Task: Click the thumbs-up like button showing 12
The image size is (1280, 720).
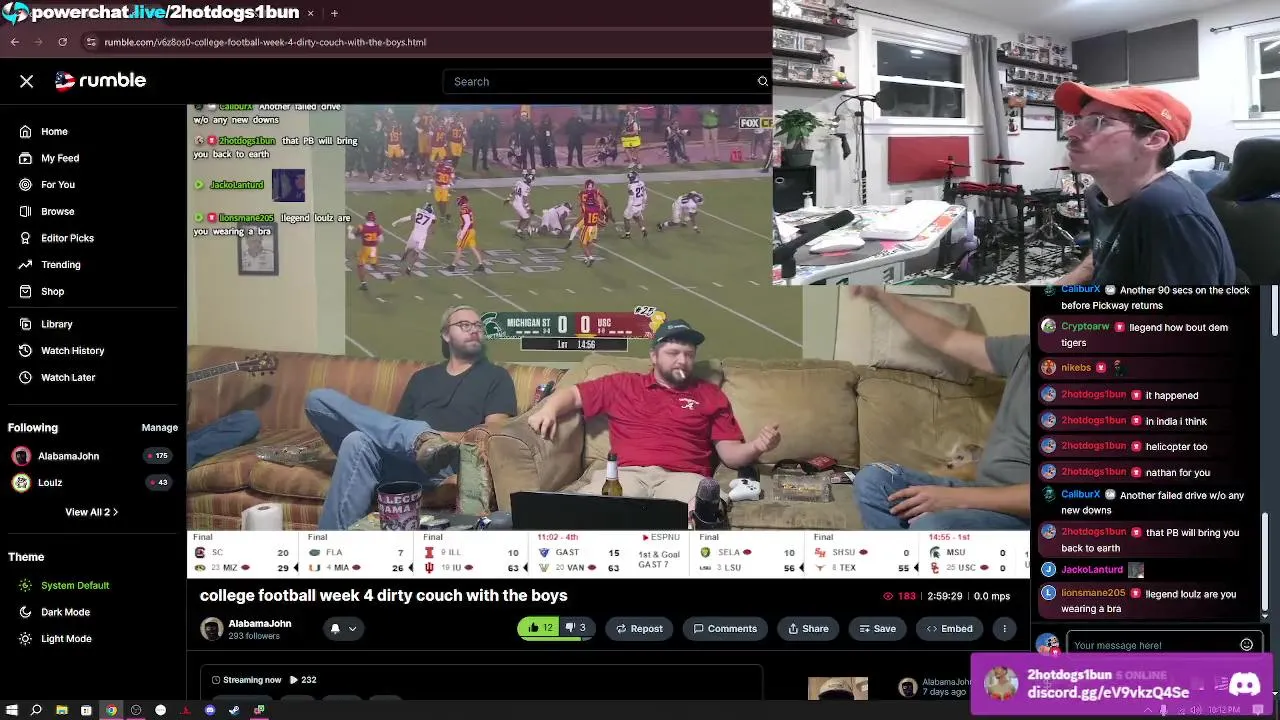Action: [x=540, y=628]
